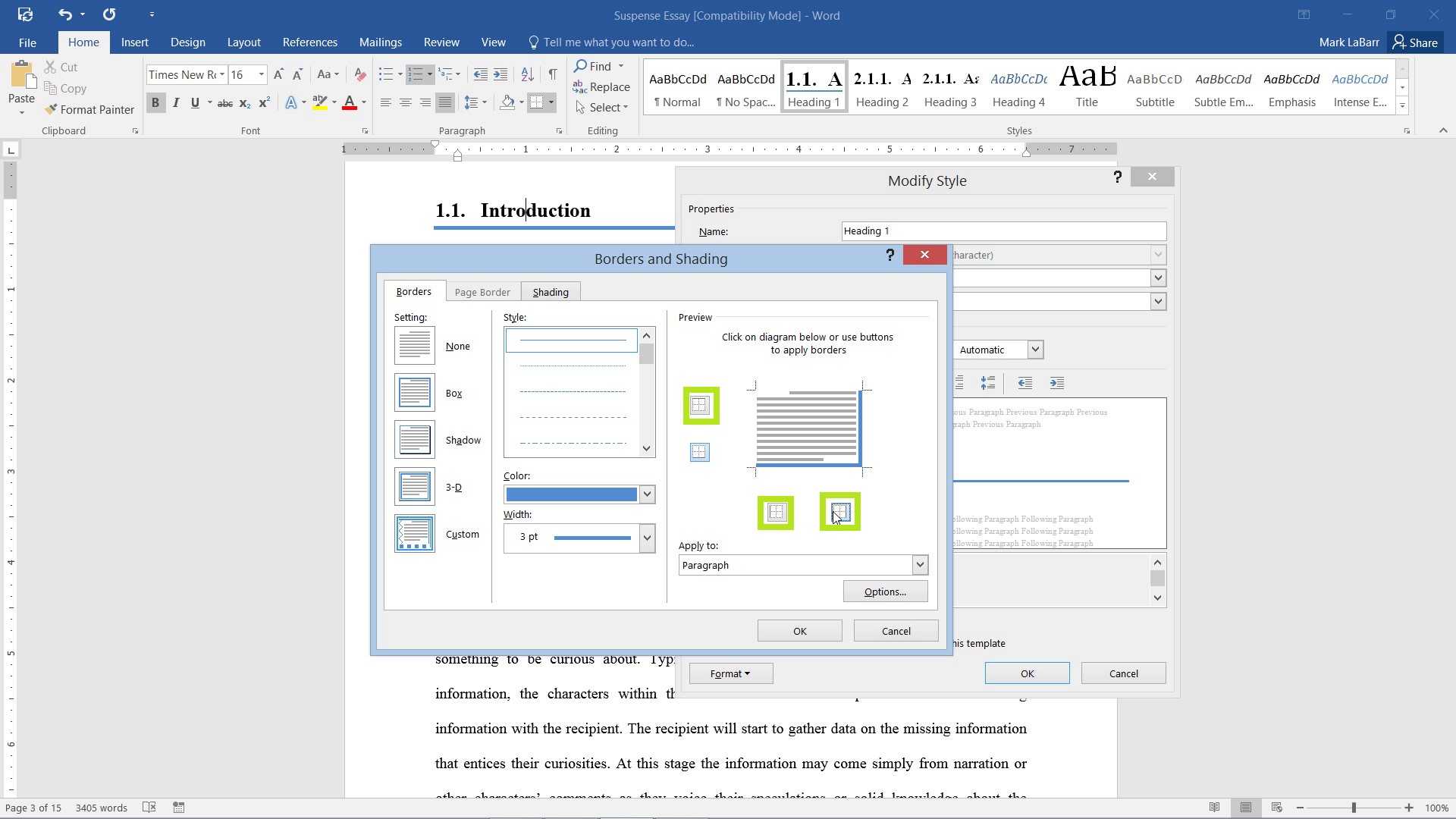Click the Underline formatting icon
This screenshot has height=819, width=1456.
click(196, 103)
